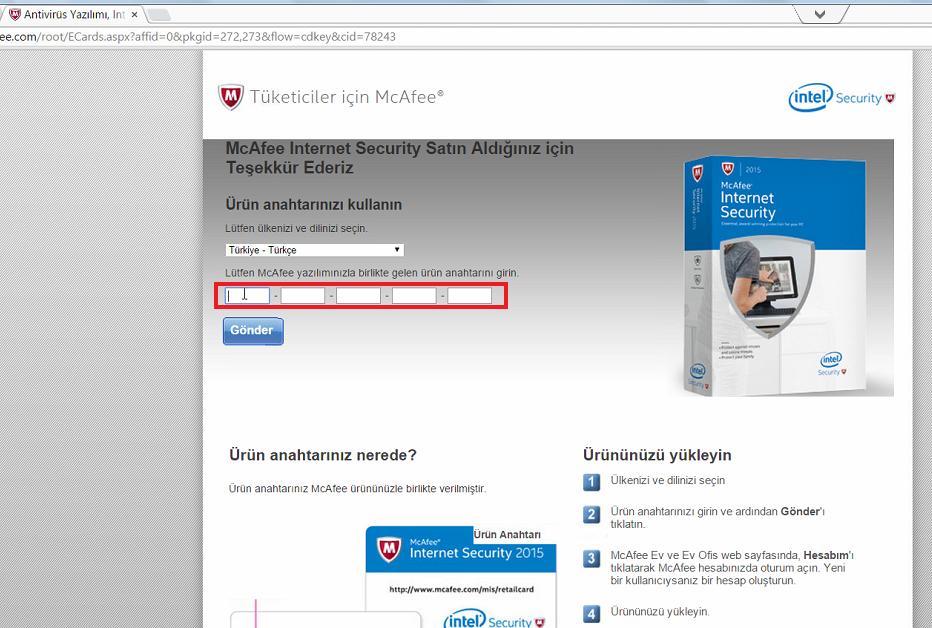Click the second product key field
Image resolution: width=932 pixels, height=628 pixels.
[x=302, y=294]
